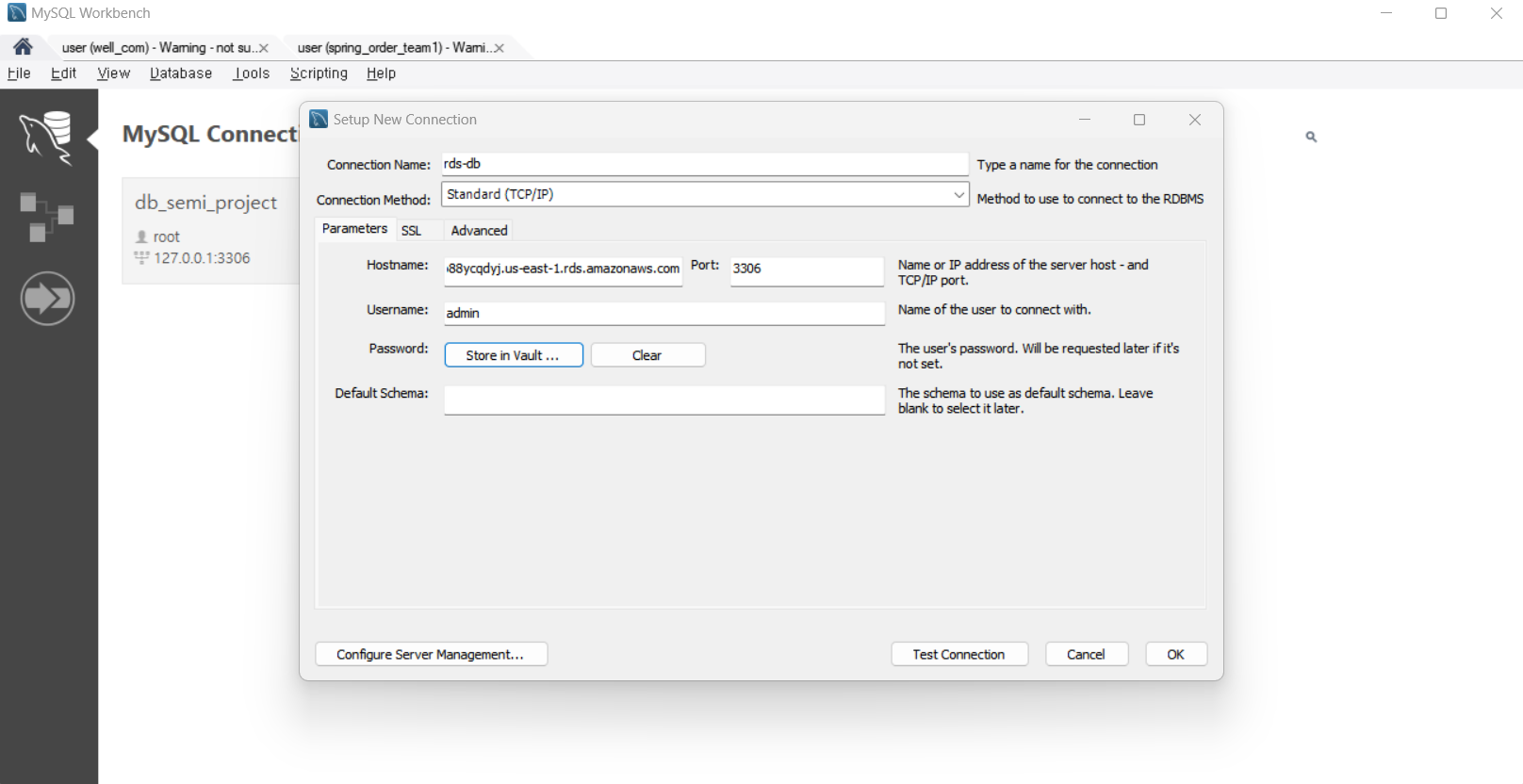Confirm the connection with OK
This screenshot has height=784, width=1523.
pyautogui.click(x=1176, y=654)
